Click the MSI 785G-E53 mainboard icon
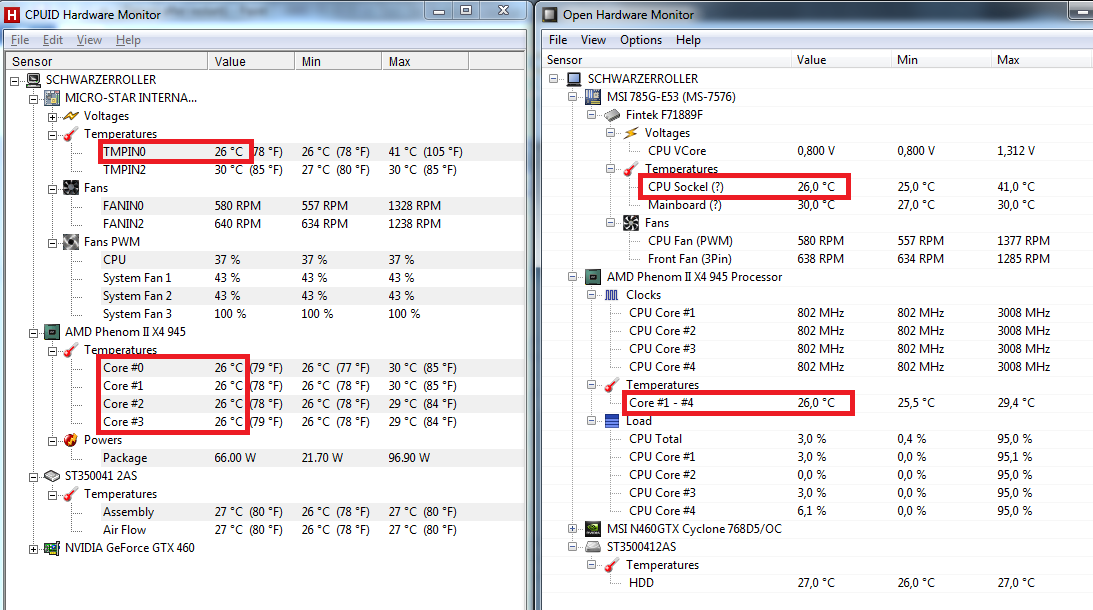1093x610 pixels. pos(593,97)
